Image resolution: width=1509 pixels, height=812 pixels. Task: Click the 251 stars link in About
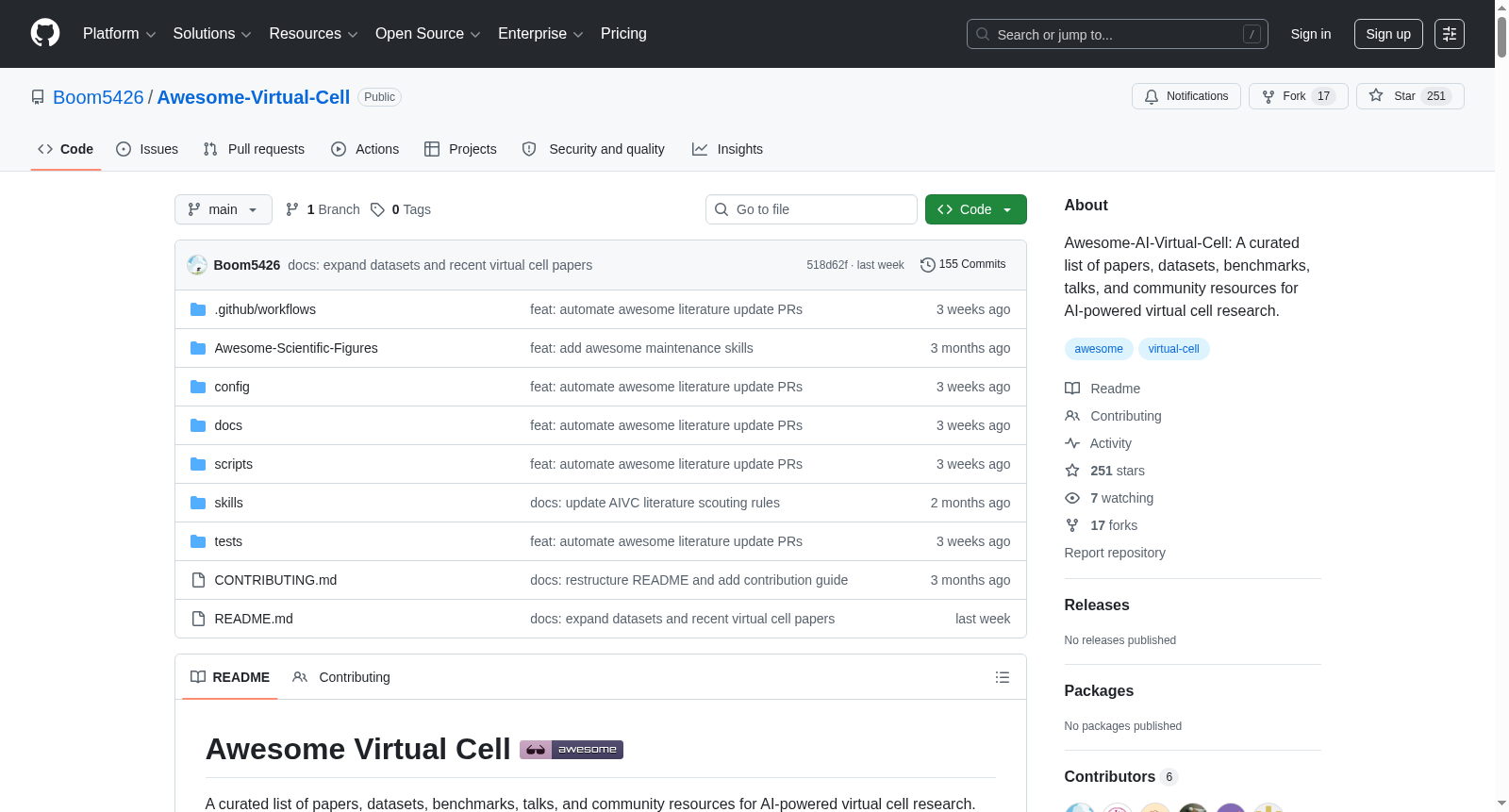coord(1118,471)
